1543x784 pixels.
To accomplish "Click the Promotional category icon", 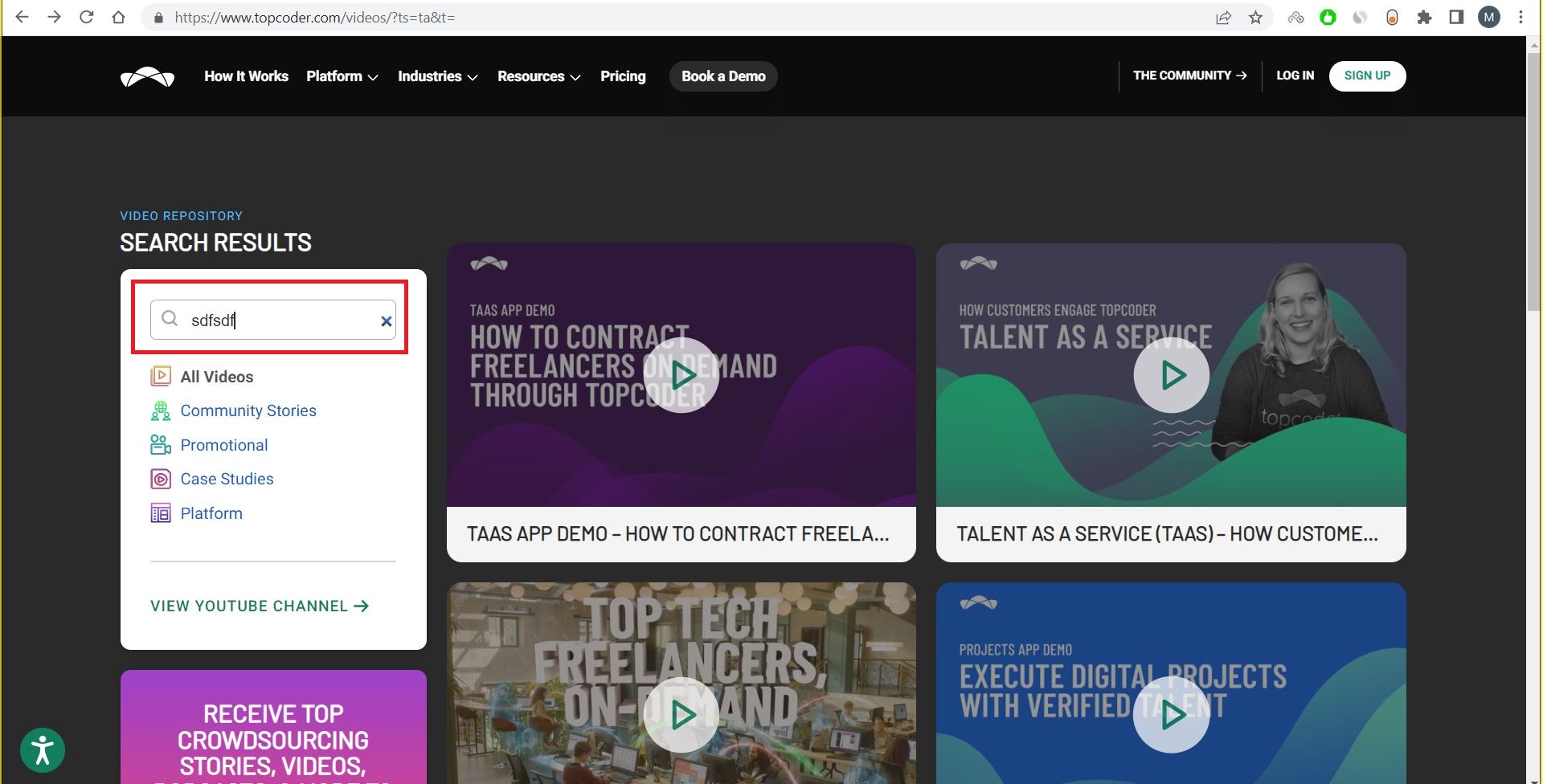I will coord(161,444).
